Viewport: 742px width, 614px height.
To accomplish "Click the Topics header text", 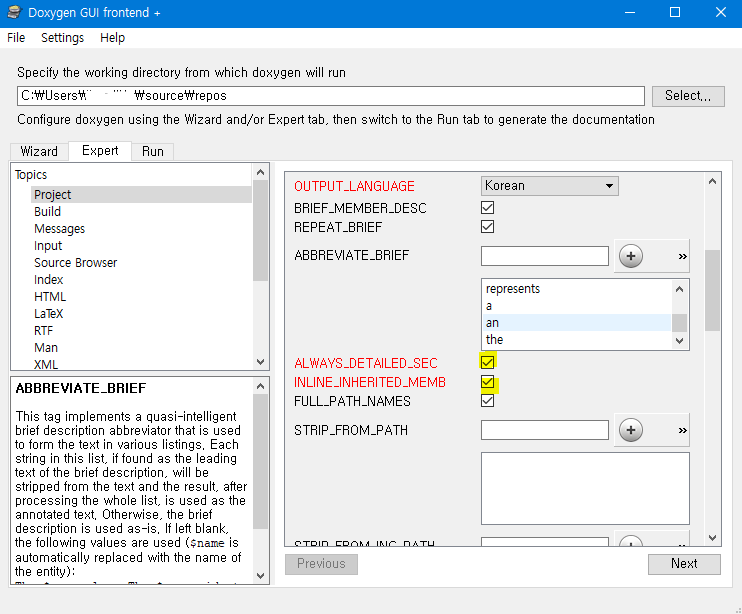I will click(x=31, y=175).
